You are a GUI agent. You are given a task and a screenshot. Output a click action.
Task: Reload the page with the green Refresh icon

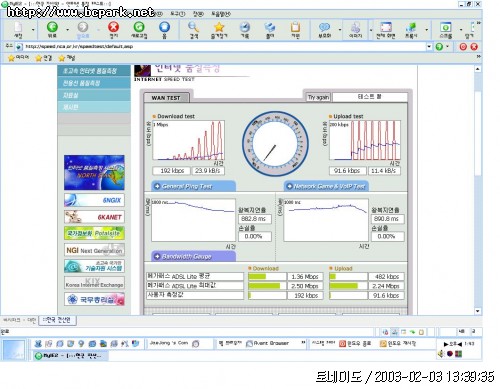139,27
